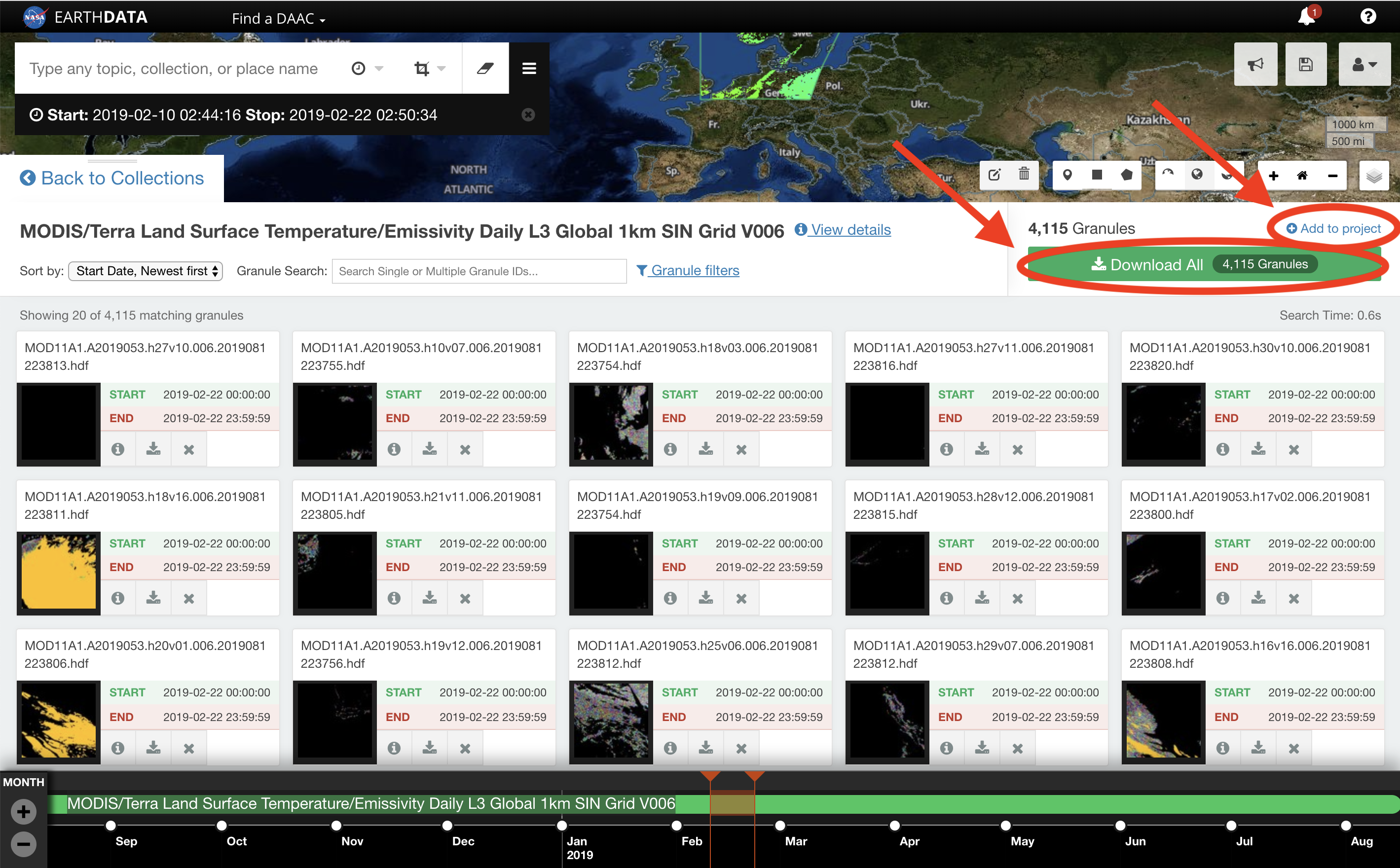This screenshot has height=868, width=1400.
Task: Remove the temporal filter
Action: (528, 115)
